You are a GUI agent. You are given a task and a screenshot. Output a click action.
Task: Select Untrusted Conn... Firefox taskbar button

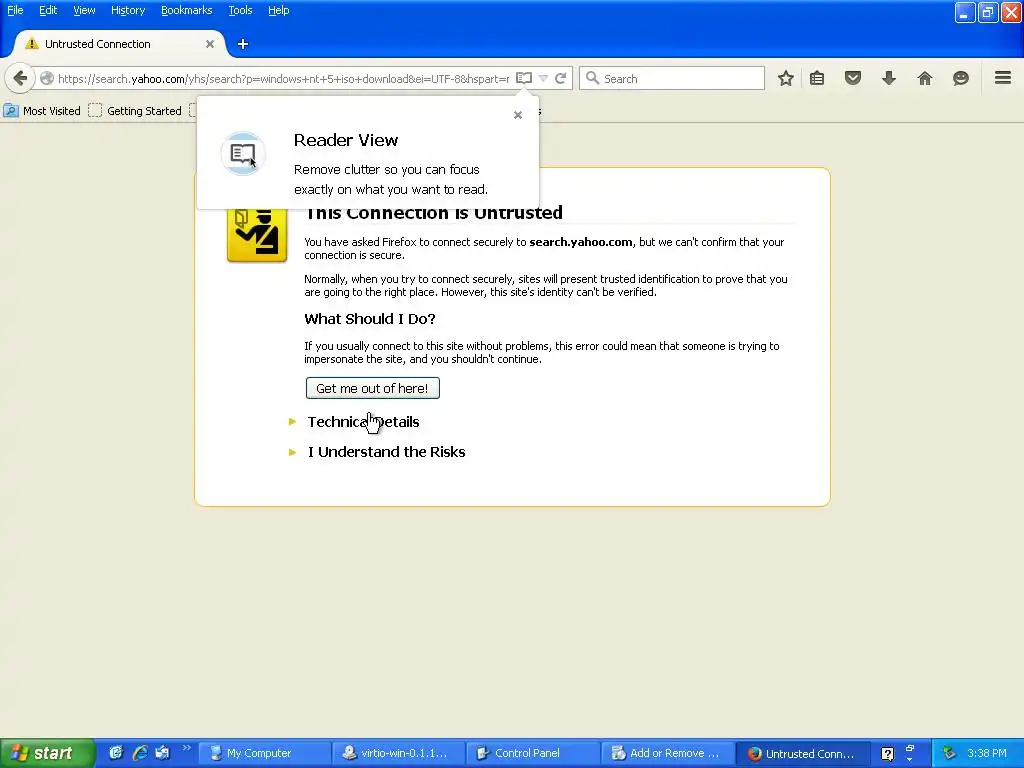pyautogui.click(x=802, y=754)
